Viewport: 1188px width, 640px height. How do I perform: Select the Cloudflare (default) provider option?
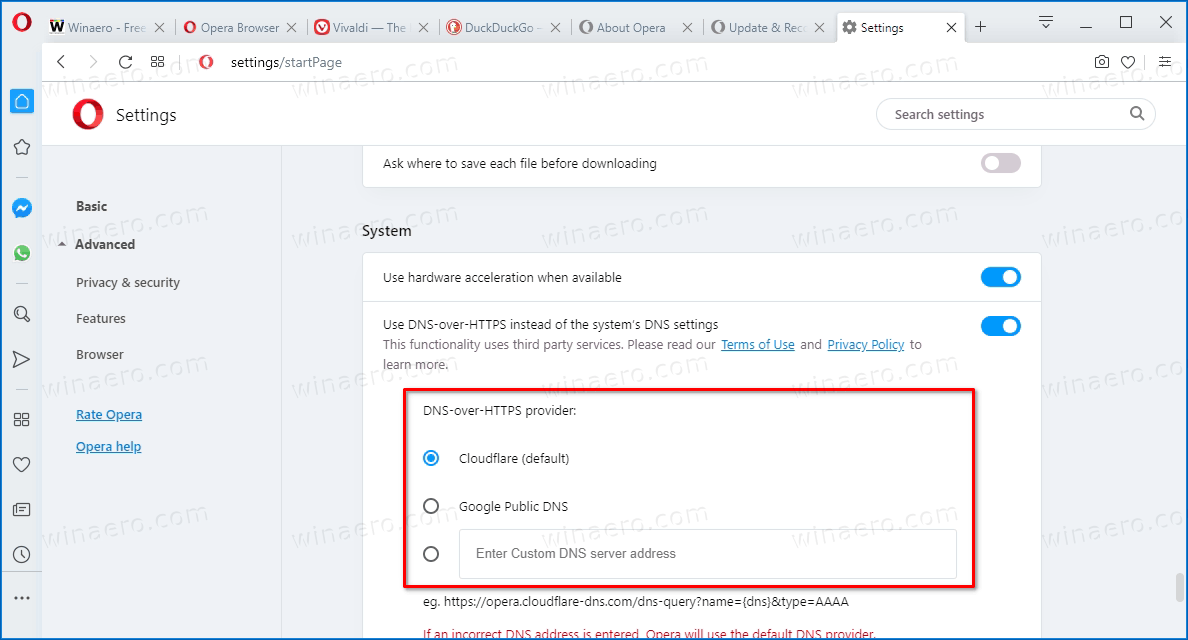431,458
